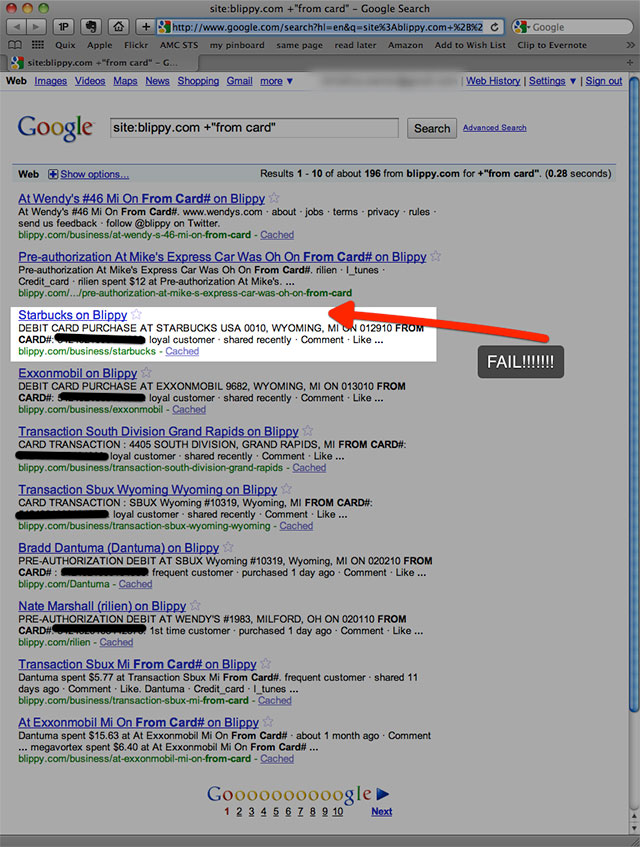
Task: Click the Safari back arrow button
Action: tap(17, 26)
